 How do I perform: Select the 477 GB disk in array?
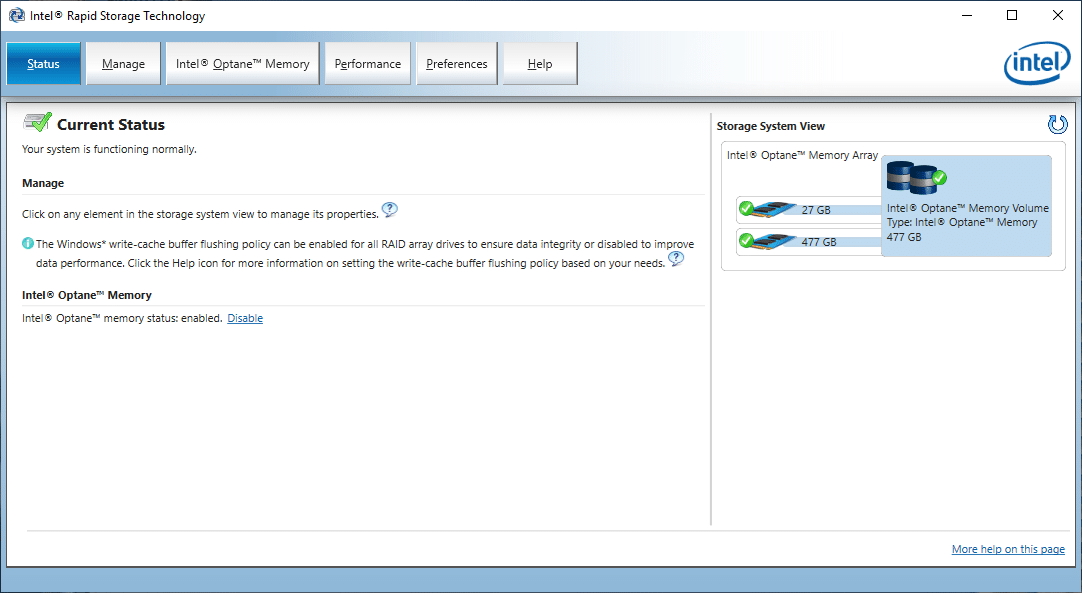(809, 242)
